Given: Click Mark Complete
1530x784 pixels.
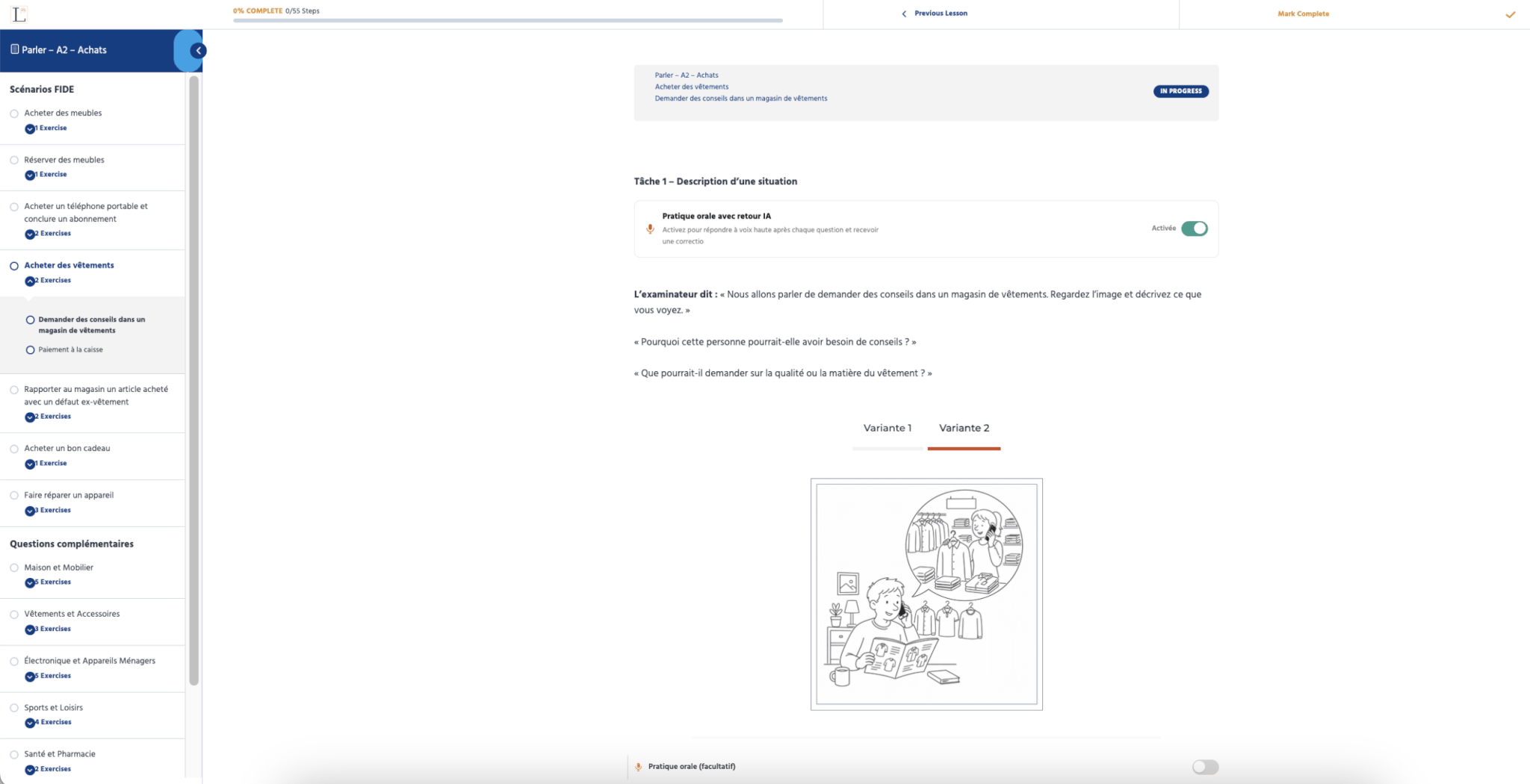Looking at the screenshot, I should pyautogui.click(x=1303, y=14).
